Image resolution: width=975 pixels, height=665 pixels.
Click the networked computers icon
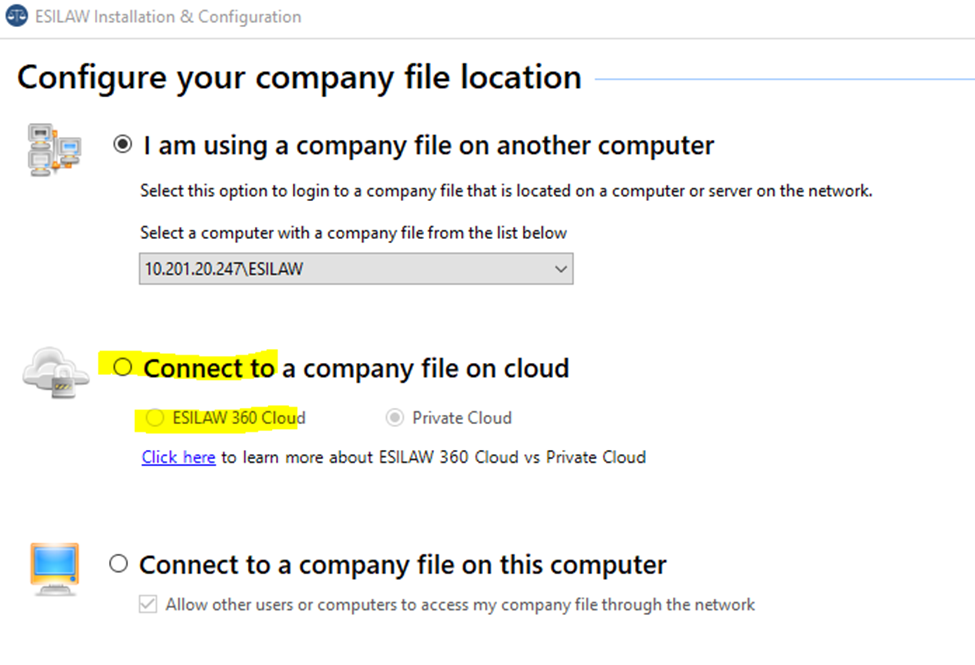pyautogui.click(x=54, y=149)
